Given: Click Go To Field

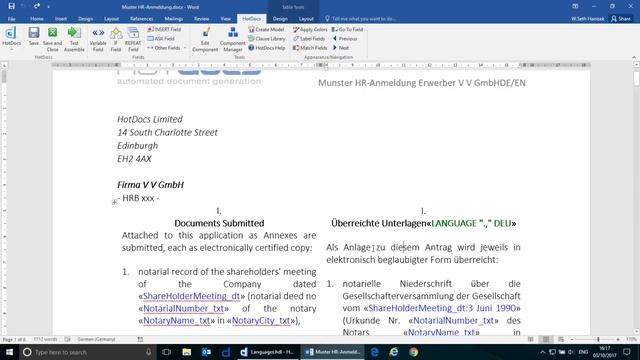Looking at the screenshot, I should tap(347, 29).
